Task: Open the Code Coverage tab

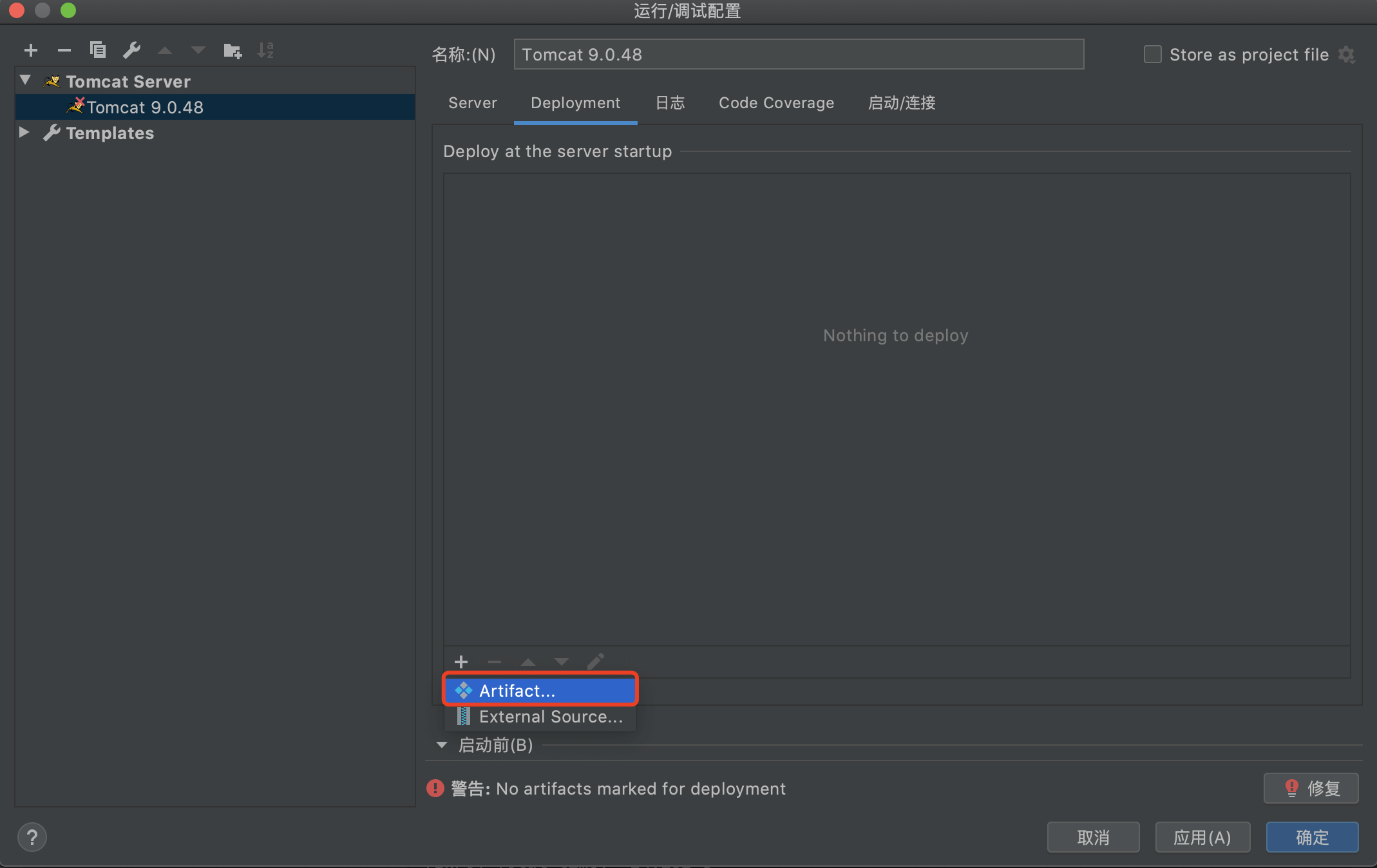Action: coord(776,103)
